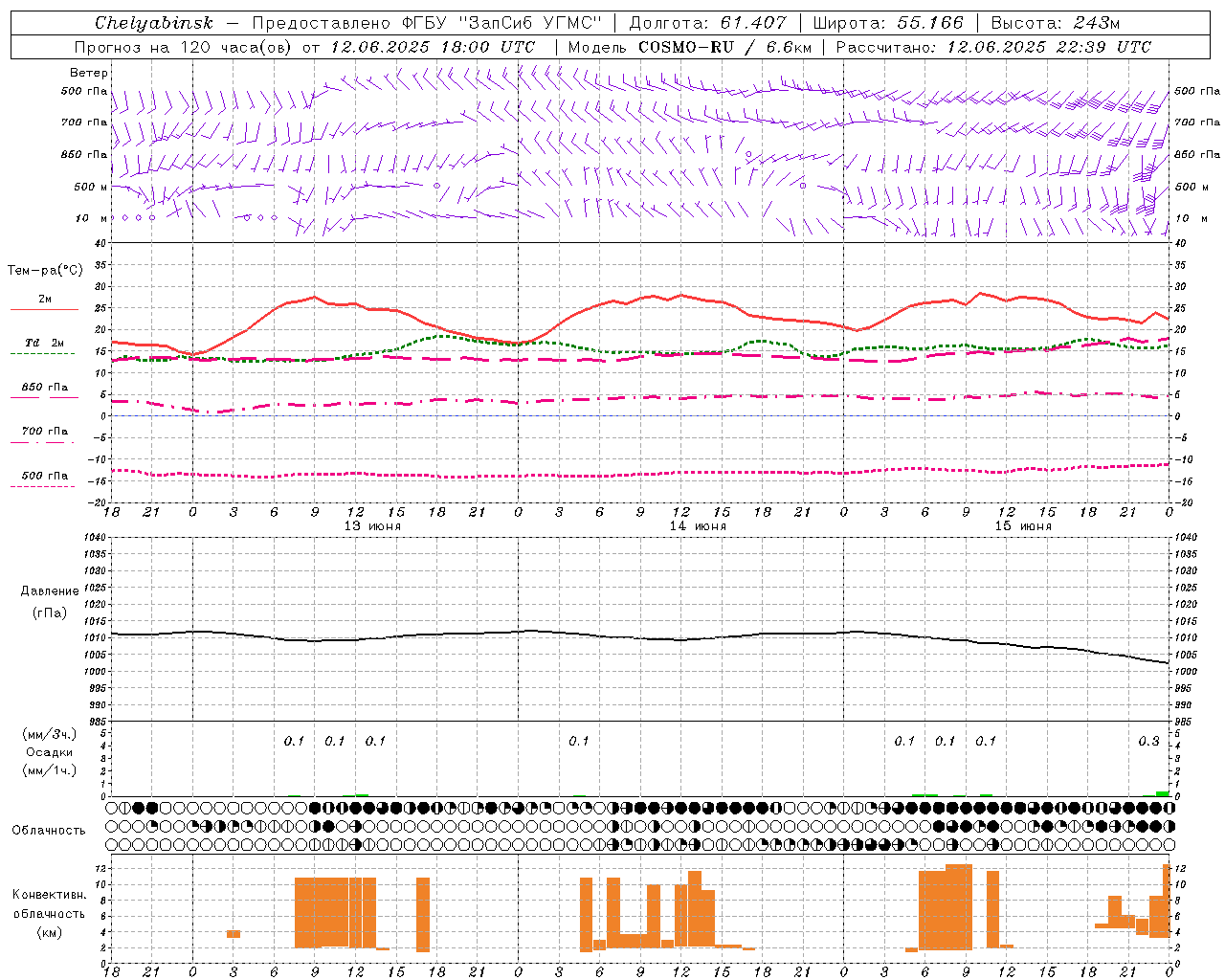Click the 'Предоставлено ФГБУ "ЗапСиб УГМС"' provider text
1225x980 pixels.
(426, 23)
